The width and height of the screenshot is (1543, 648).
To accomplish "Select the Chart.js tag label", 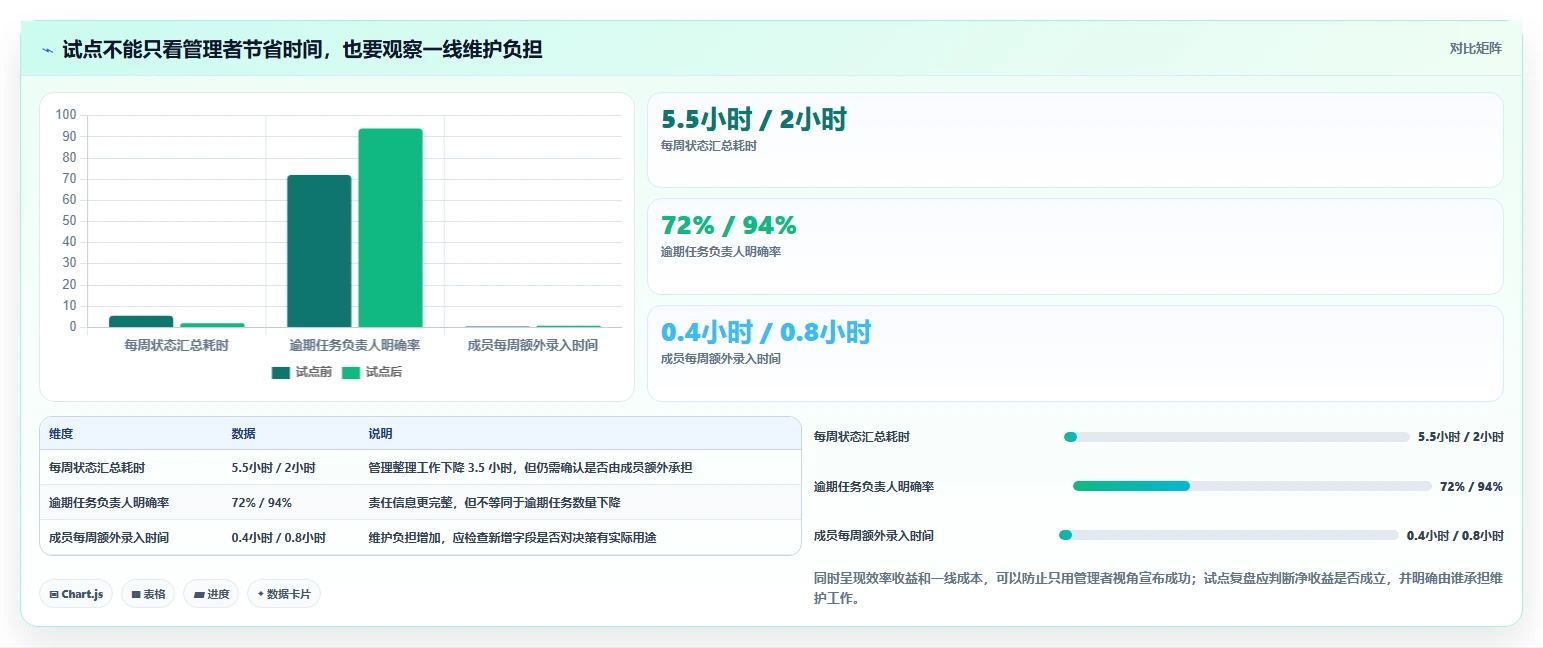I will (82, 594).
